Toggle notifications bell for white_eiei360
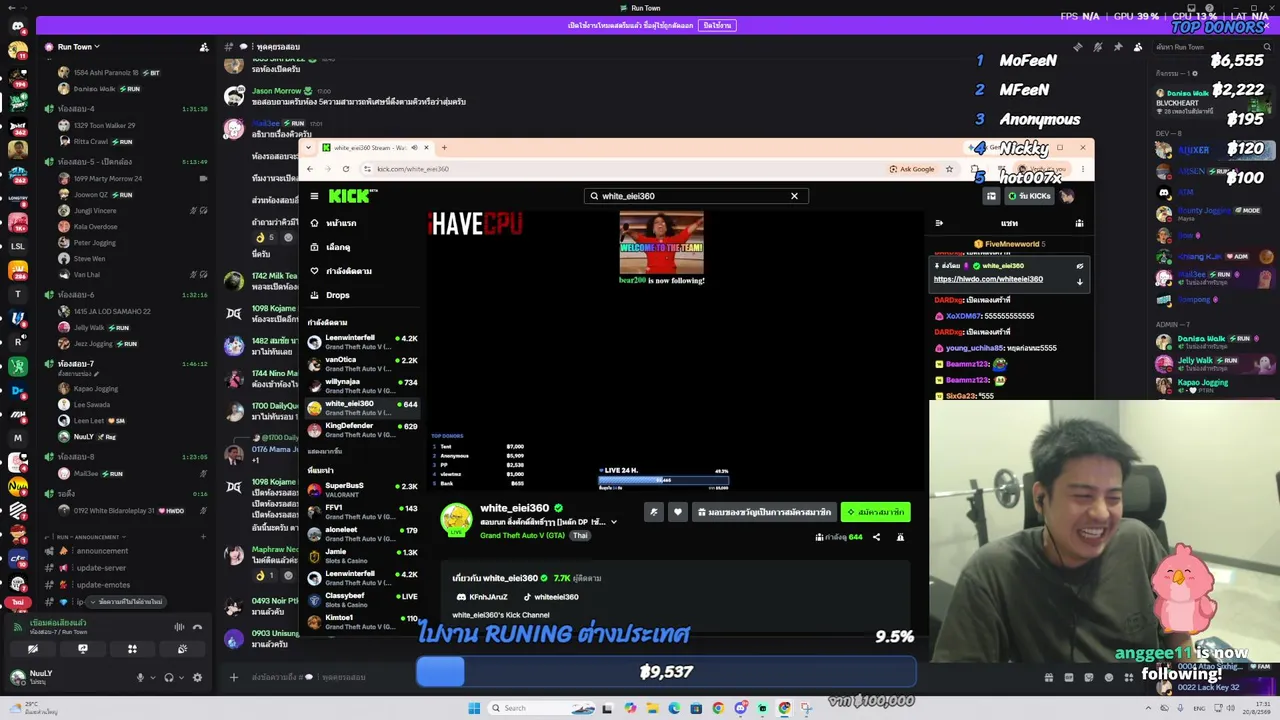Image resolution: width=1280 pixels, height=720 pixels. point(654,512)
